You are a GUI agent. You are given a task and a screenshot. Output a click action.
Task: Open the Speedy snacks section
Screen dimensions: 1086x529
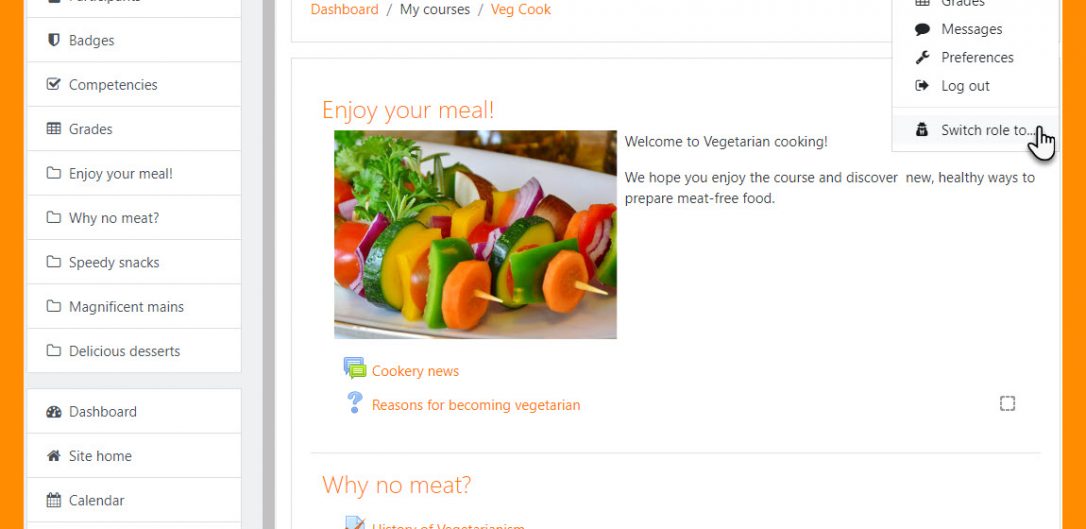134,262
